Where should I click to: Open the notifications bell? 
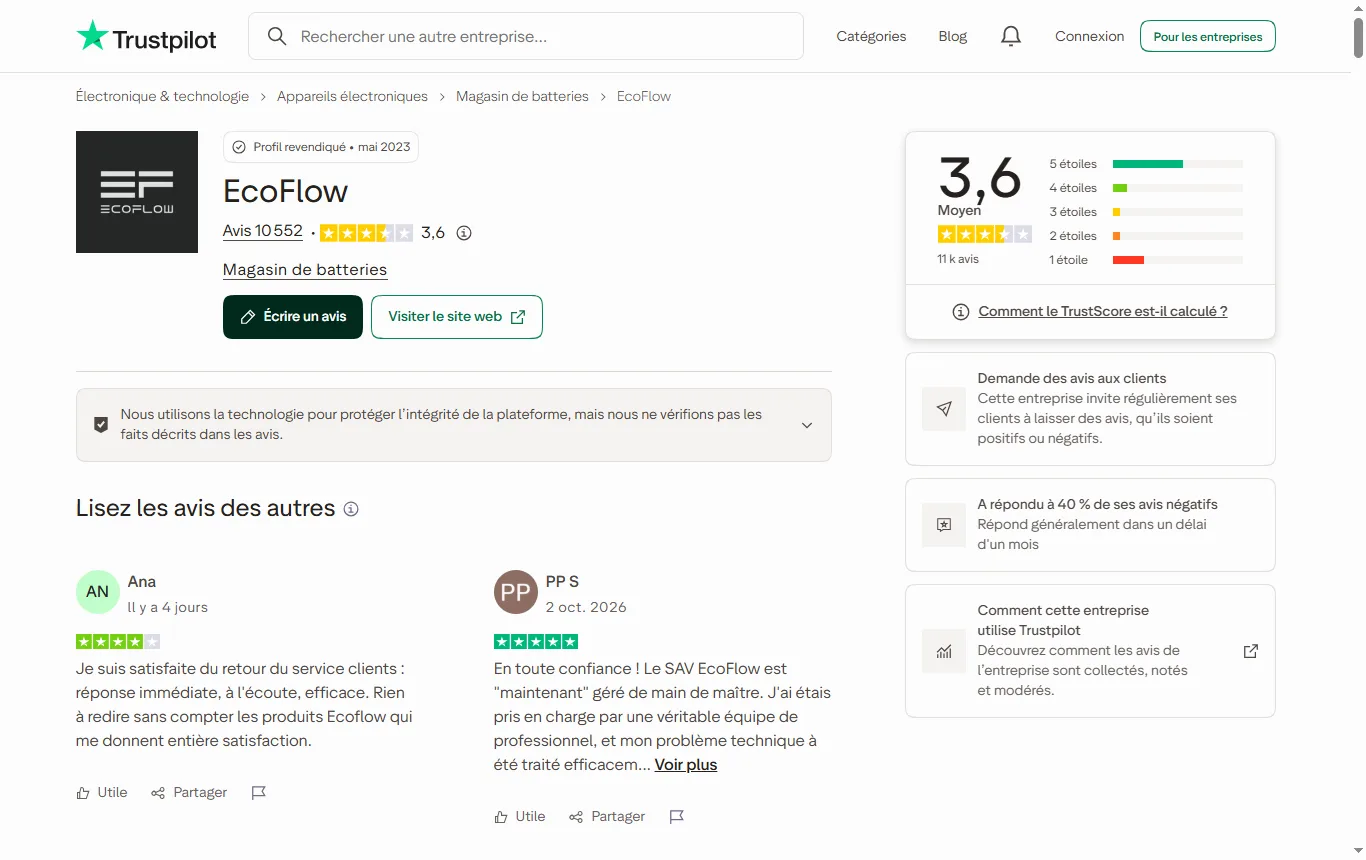(1011, 36)
